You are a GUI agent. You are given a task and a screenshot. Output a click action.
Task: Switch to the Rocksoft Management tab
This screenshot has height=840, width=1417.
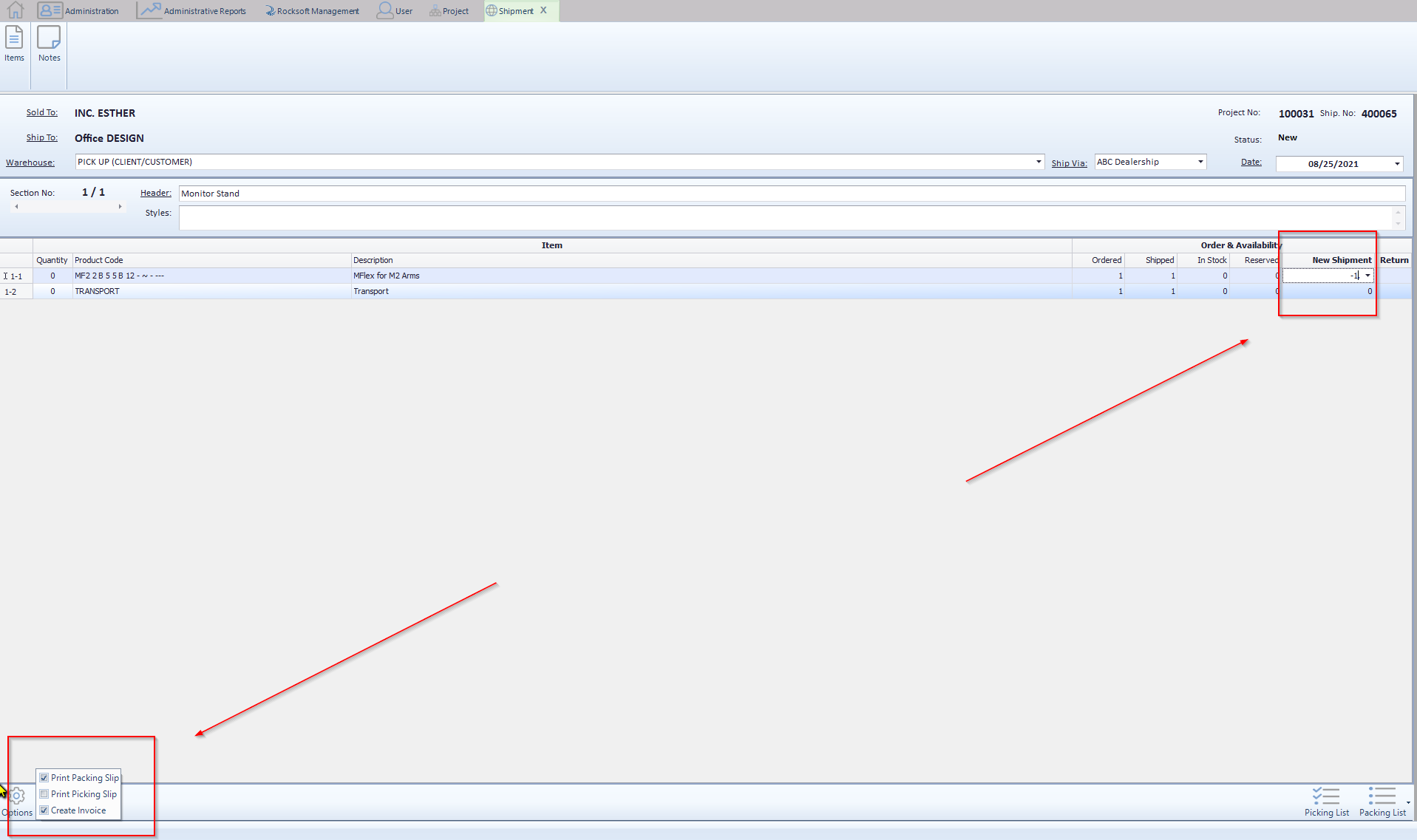point(312,11)
